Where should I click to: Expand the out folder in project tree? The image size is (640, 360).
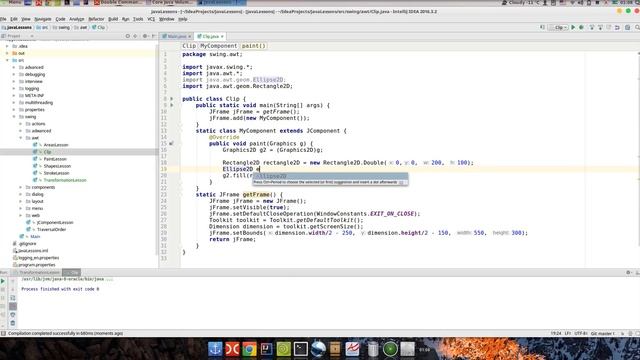click(7, 53)
